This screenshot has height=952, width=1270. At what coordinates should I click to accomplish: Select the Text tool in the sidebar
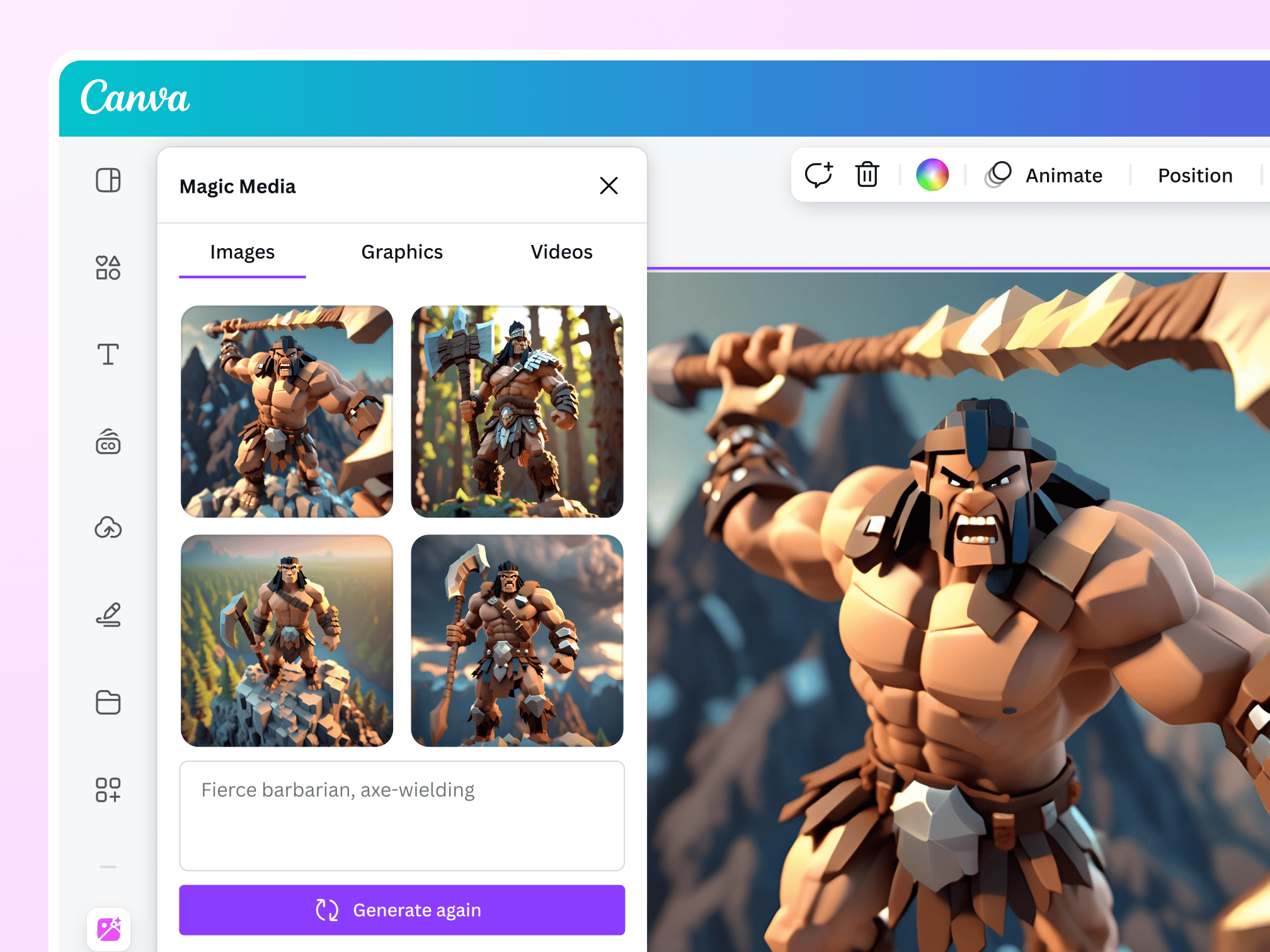click(x=108, y=354)
